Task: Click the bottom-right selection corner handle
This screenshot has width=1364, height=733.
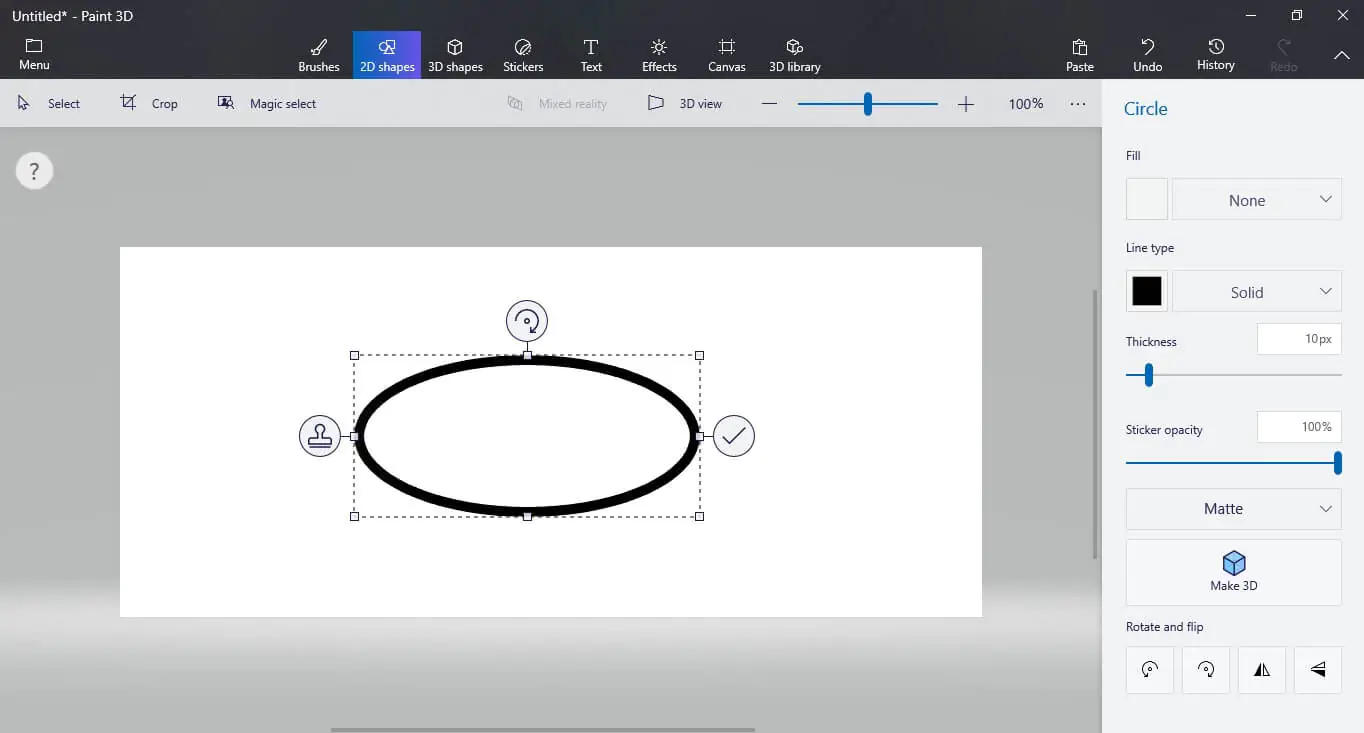Action: click(x=699, y=516)
